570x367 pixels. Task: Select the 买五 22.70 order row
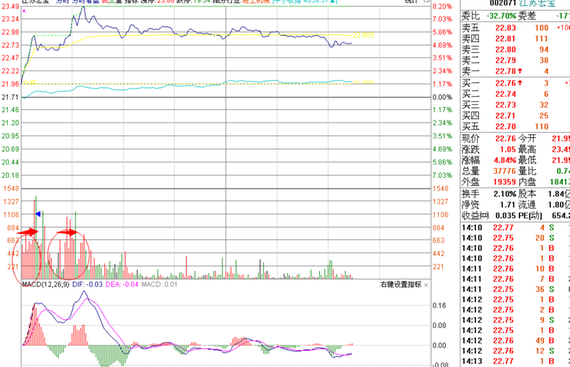(515, 126)
